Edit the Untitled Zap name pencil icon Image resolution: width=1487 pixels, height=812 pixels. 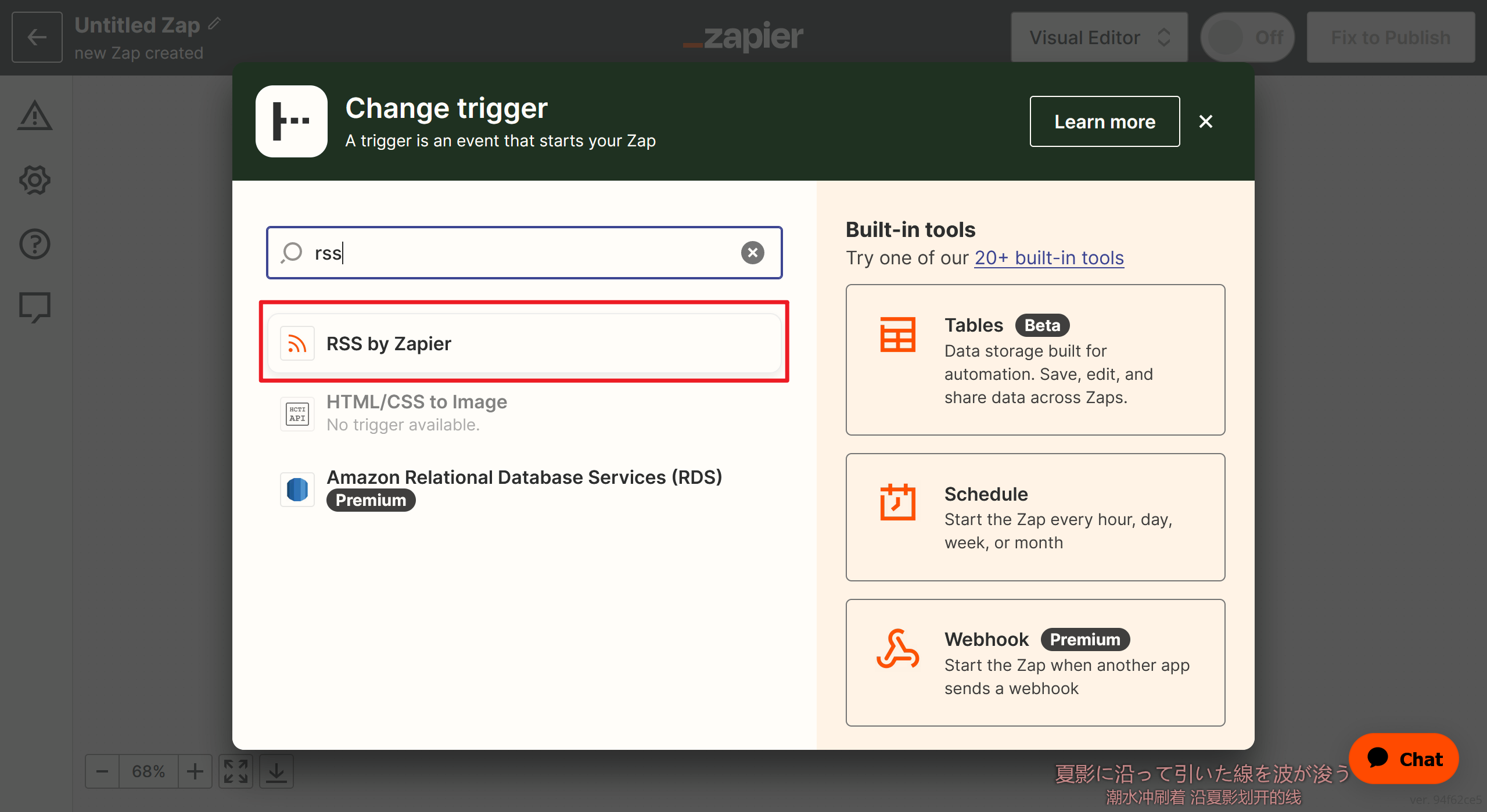(x=215, y=23)
